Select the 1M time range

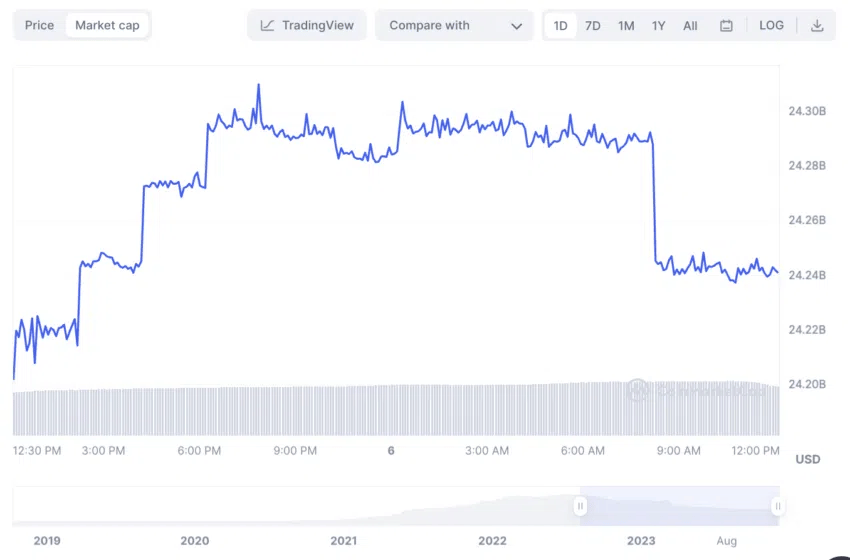coord(626,25)
